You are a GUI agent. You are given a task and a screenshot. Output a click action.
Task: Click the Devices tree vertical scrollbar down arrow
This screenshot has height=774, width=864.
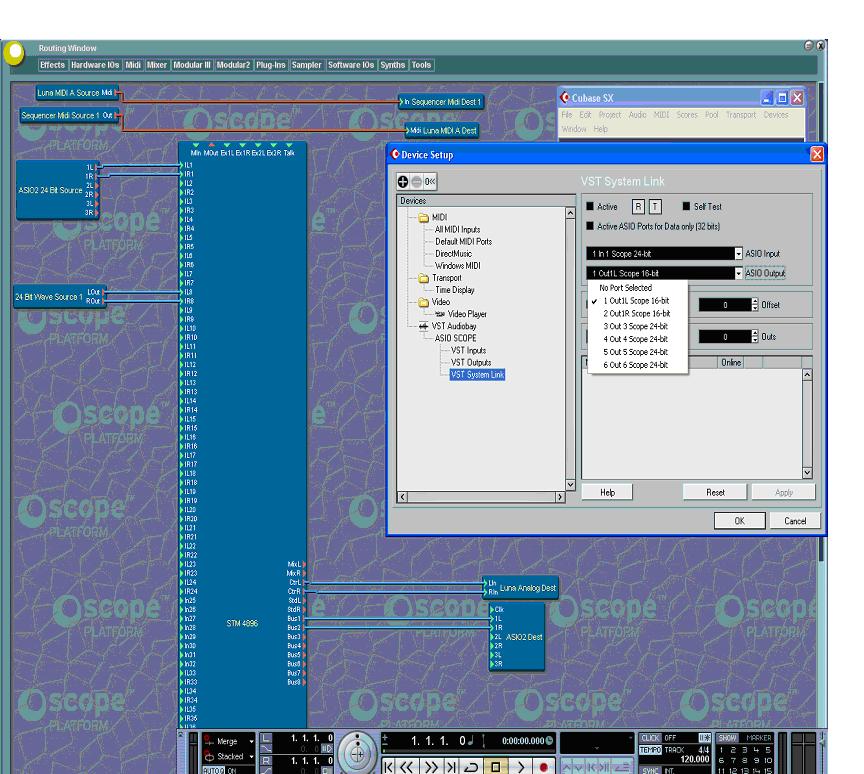pyautogui.click(x=570, y=485)
